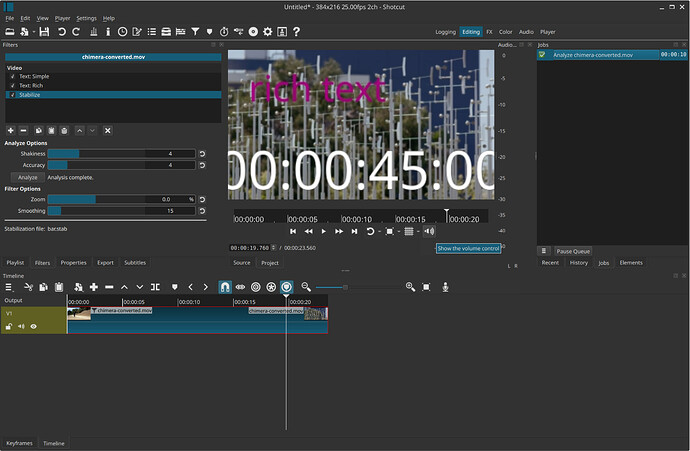The width and height of the screenshot is (690, 451).
Task: Open the Jobs panel menu button
Action: pyautogui.click(x=543, y=251)
